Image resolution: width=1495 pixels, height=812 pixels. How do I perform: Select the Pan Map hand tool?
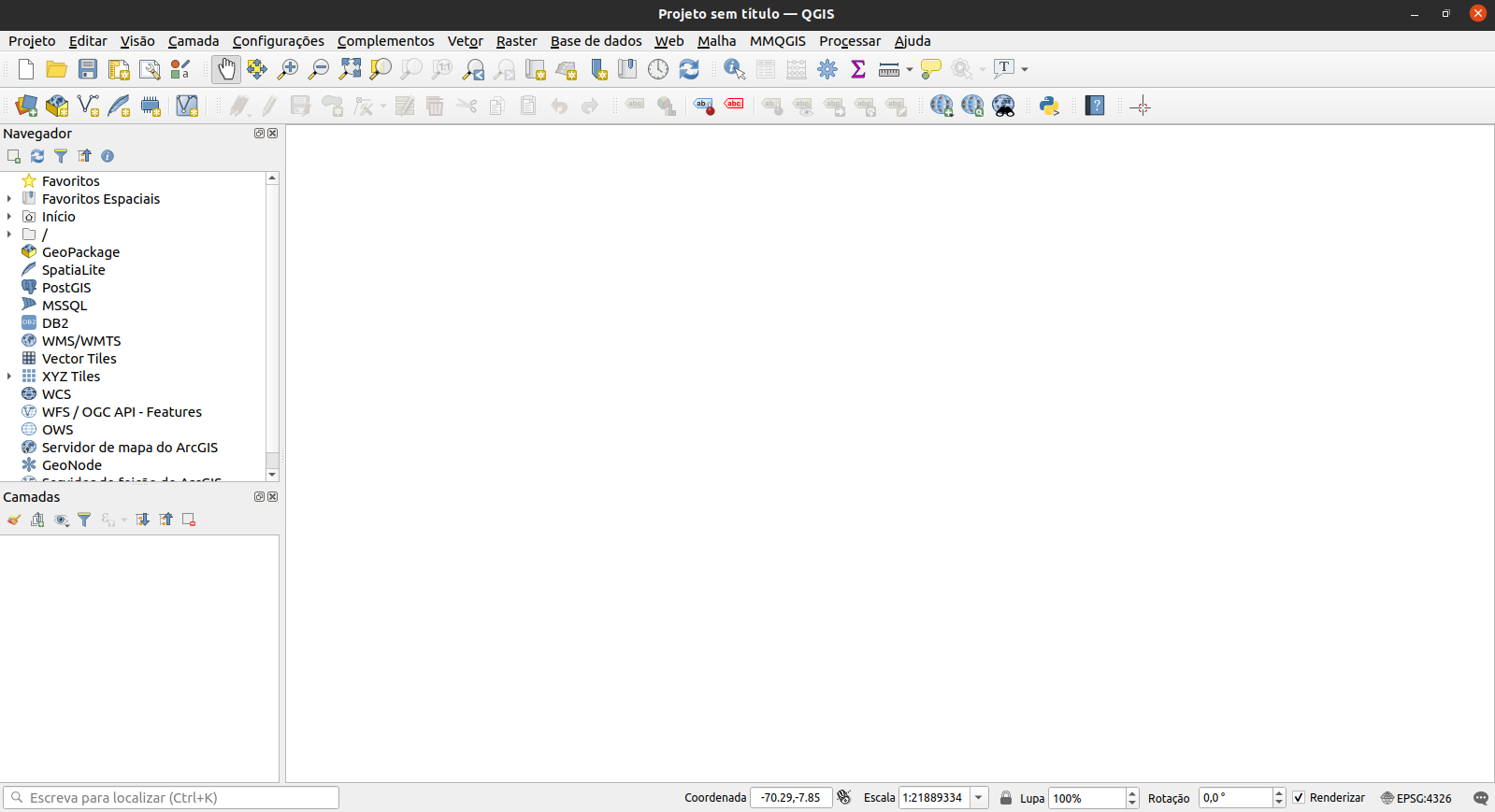tap(226, 69)
